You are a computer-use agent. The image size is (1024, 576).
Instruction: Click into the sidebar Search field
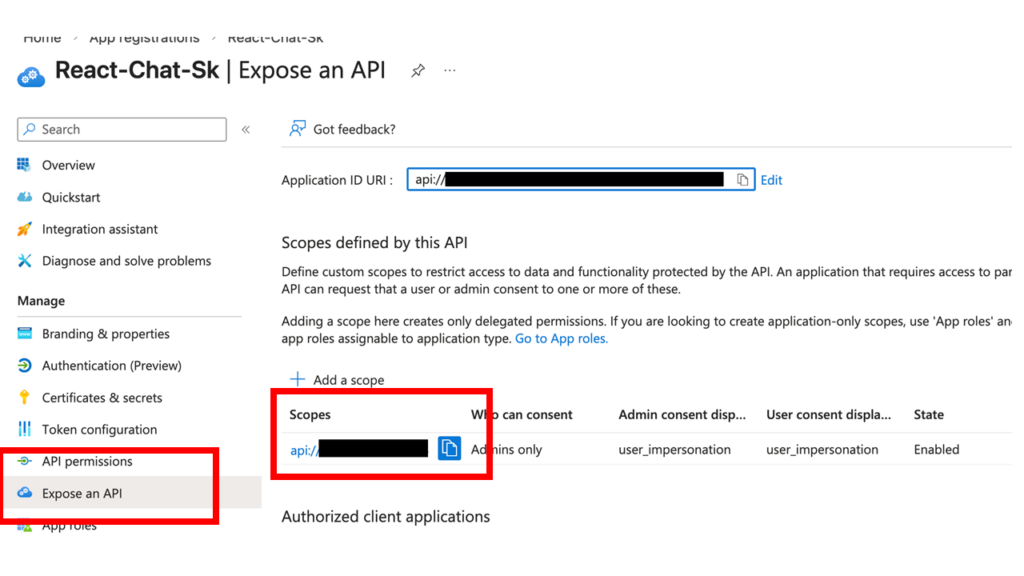130,130
